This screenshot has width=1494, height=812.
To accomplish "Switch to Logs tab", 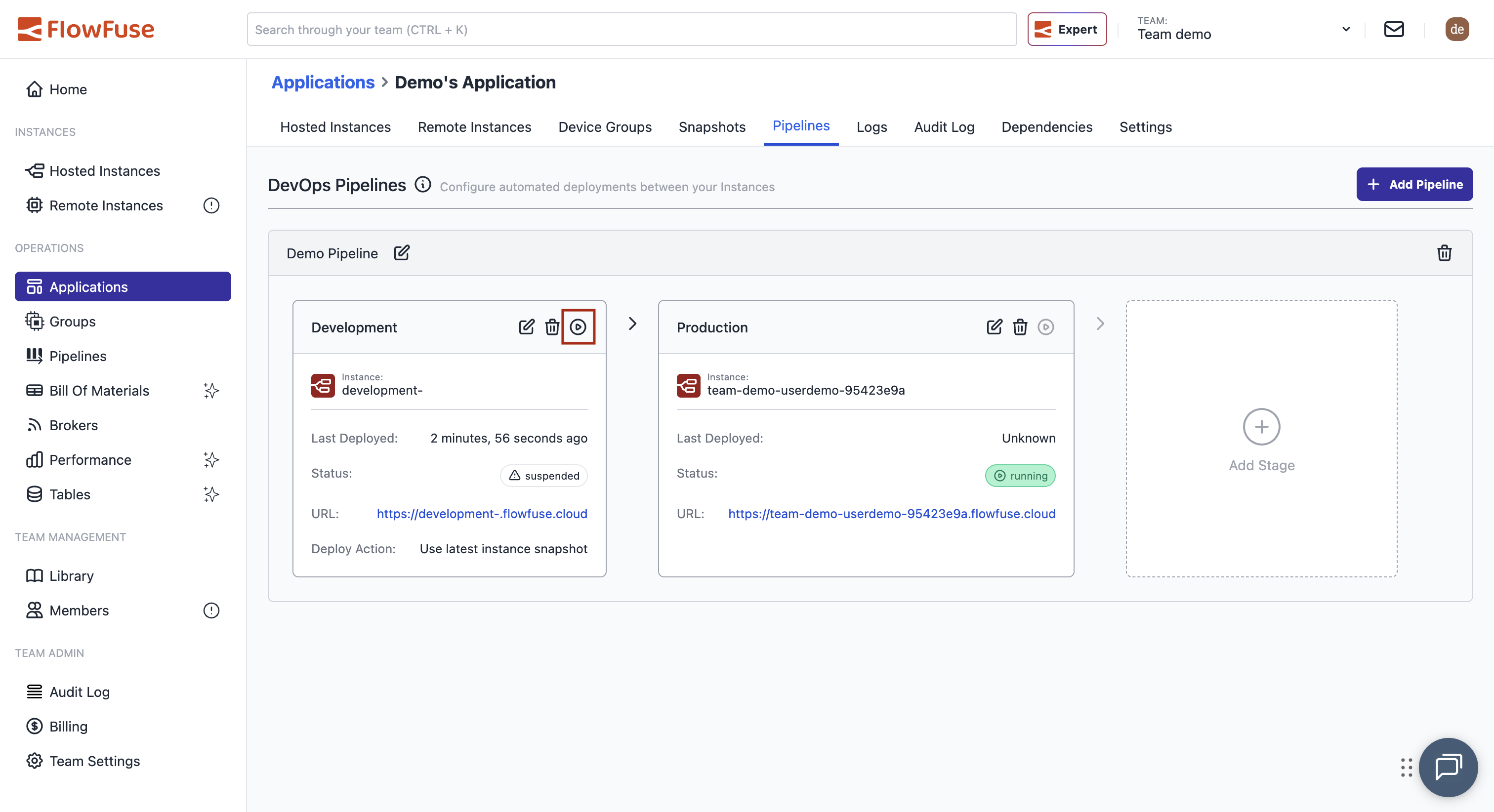I will 871,127.
